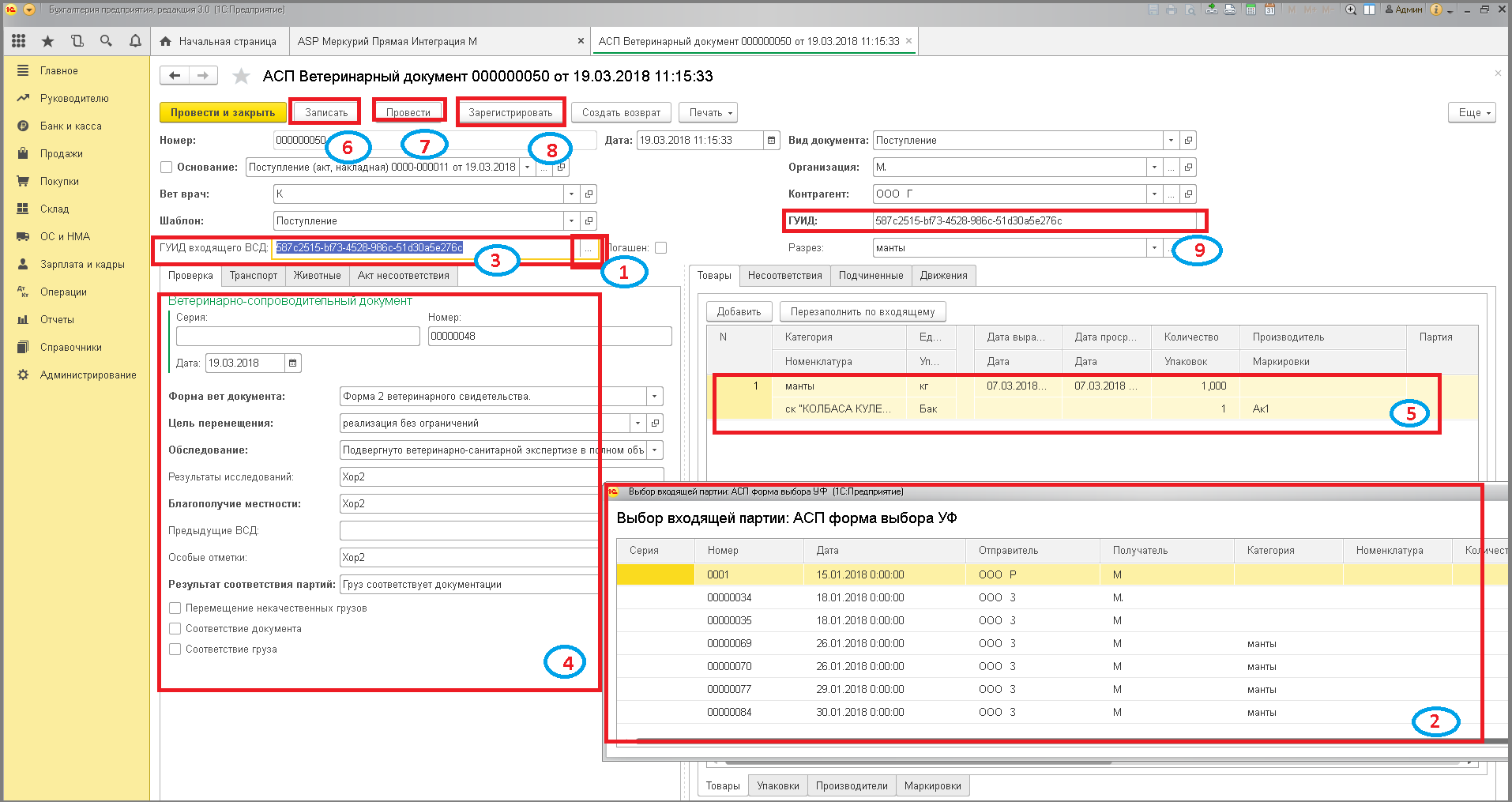Switch to Несоответствия tab

pyautogui.click(x=784, y=276)
